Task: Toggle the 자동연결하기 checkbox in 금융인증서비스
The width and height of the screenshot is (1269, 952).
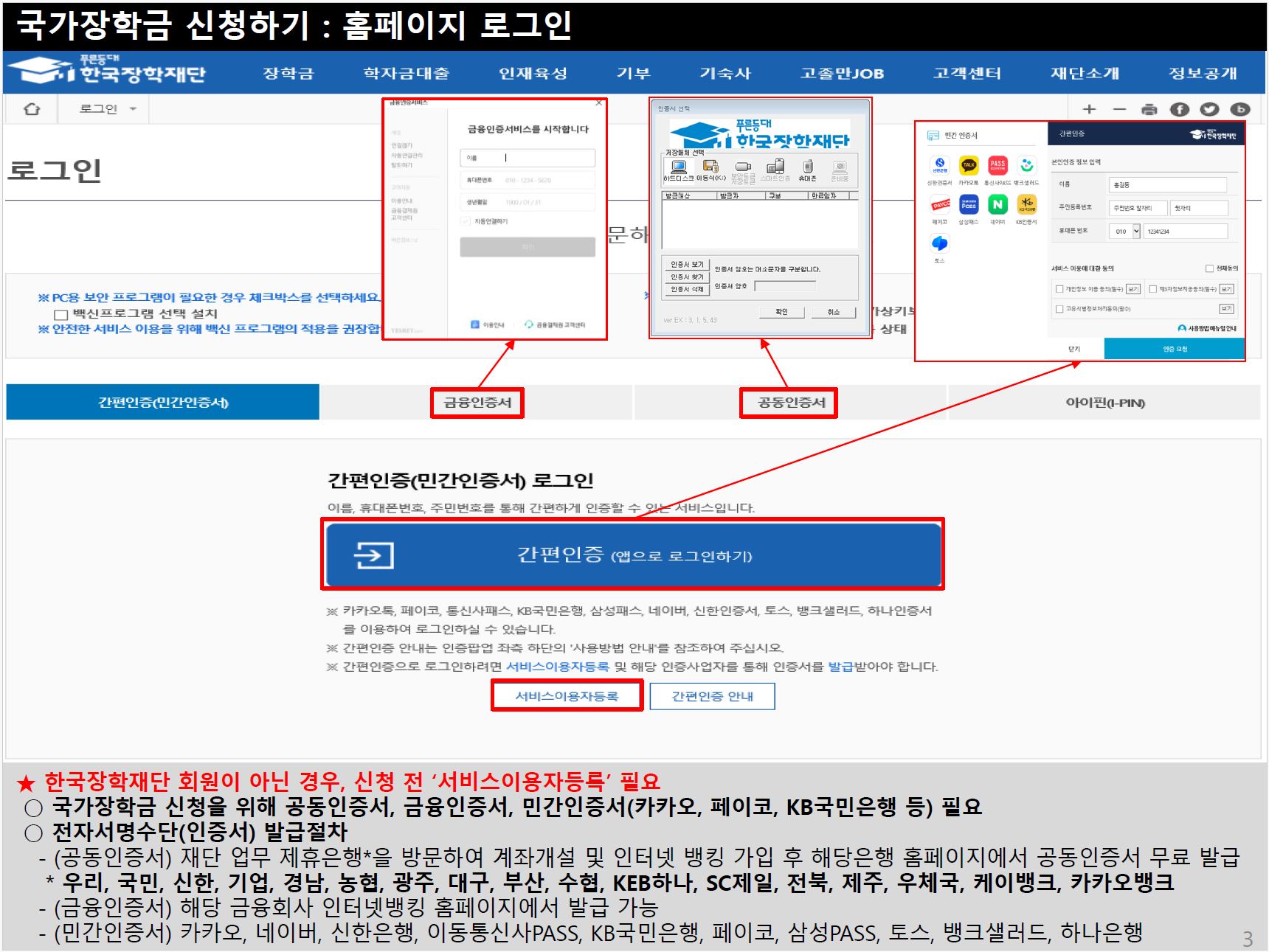Action: click(466, 221)
